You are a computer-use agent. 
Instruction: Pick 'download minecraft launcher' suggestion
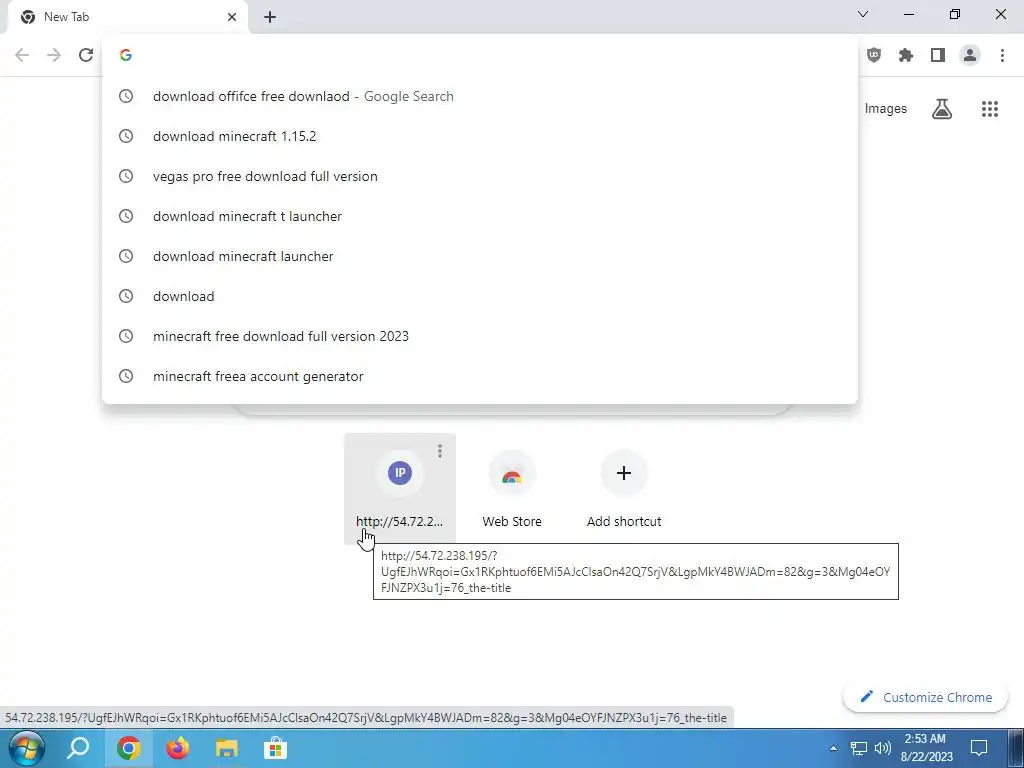(x=479, y=256)
